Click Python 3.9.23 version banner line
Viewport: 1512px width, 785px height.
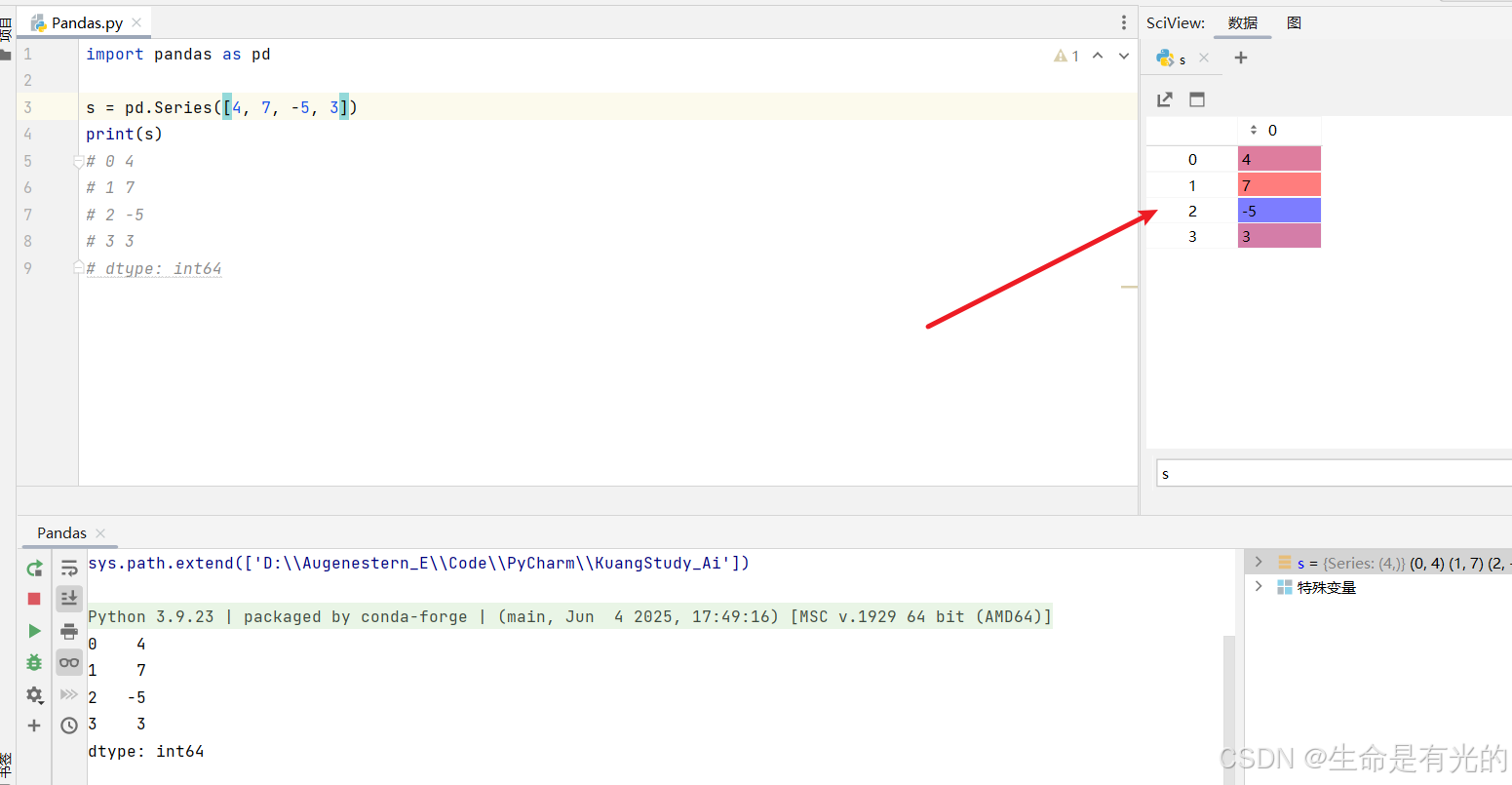click(570, 616)
